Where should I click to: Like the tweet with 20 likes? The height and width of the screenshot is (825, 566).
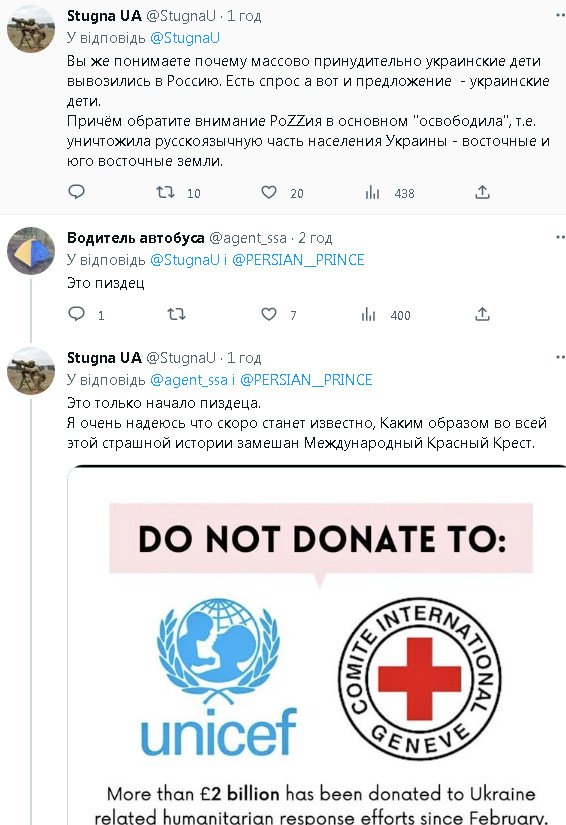coord(269,193)
